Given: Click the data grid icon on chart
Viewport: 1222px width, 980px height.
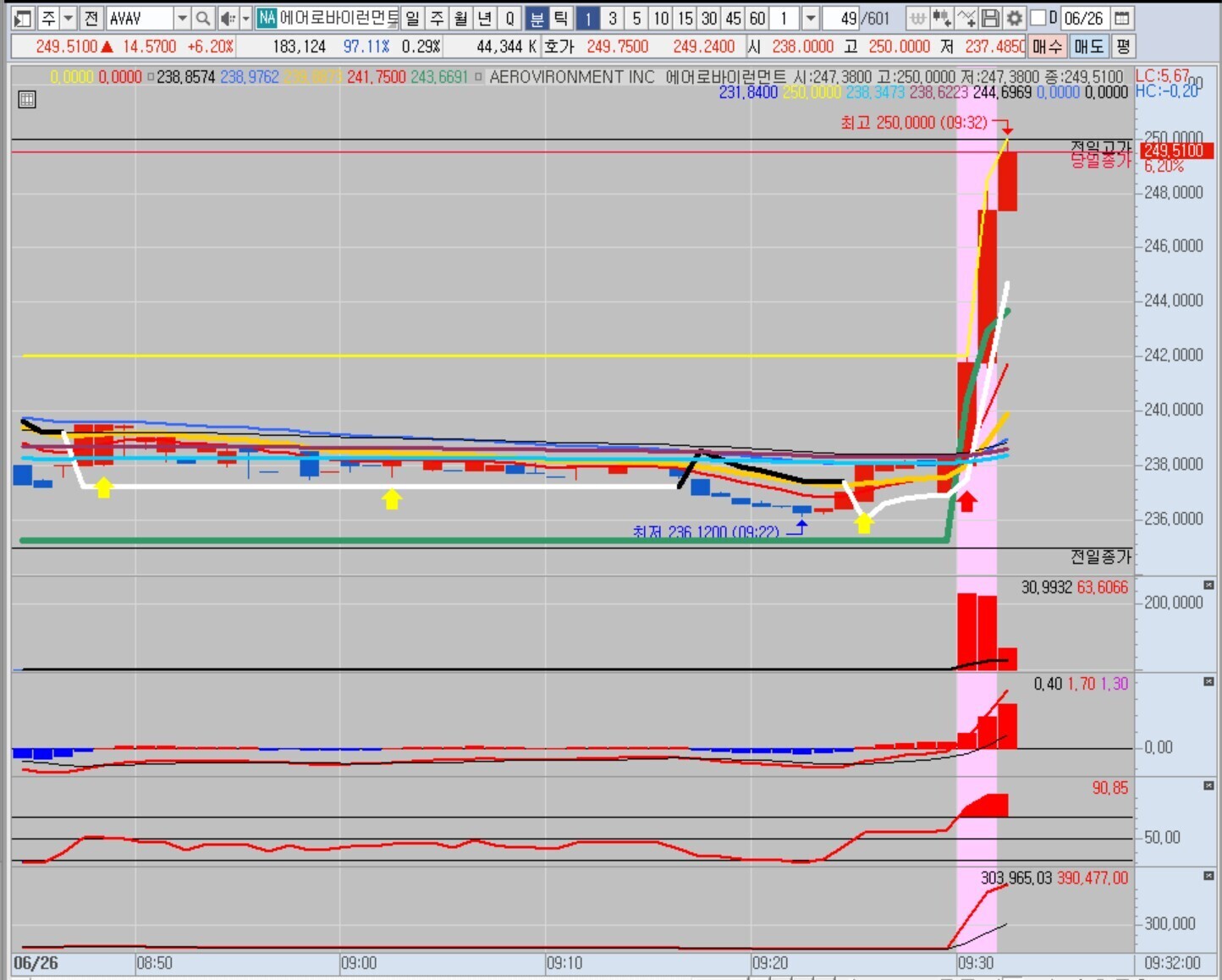Looking at the screenshot, I should [x=27, y=100].
